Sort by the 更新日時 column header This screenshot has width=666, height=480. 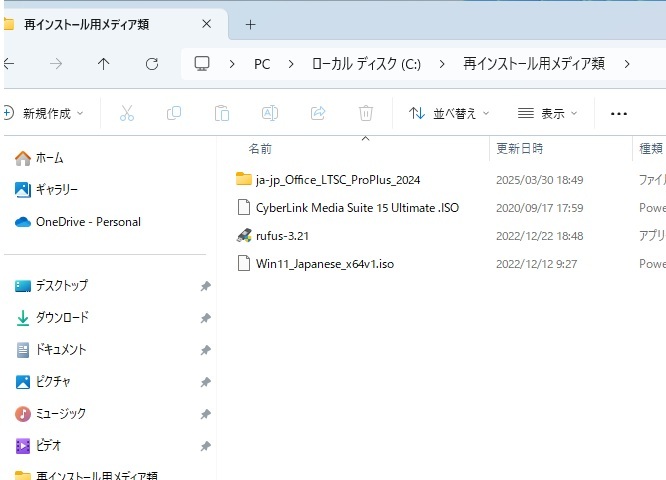point(519,149)
